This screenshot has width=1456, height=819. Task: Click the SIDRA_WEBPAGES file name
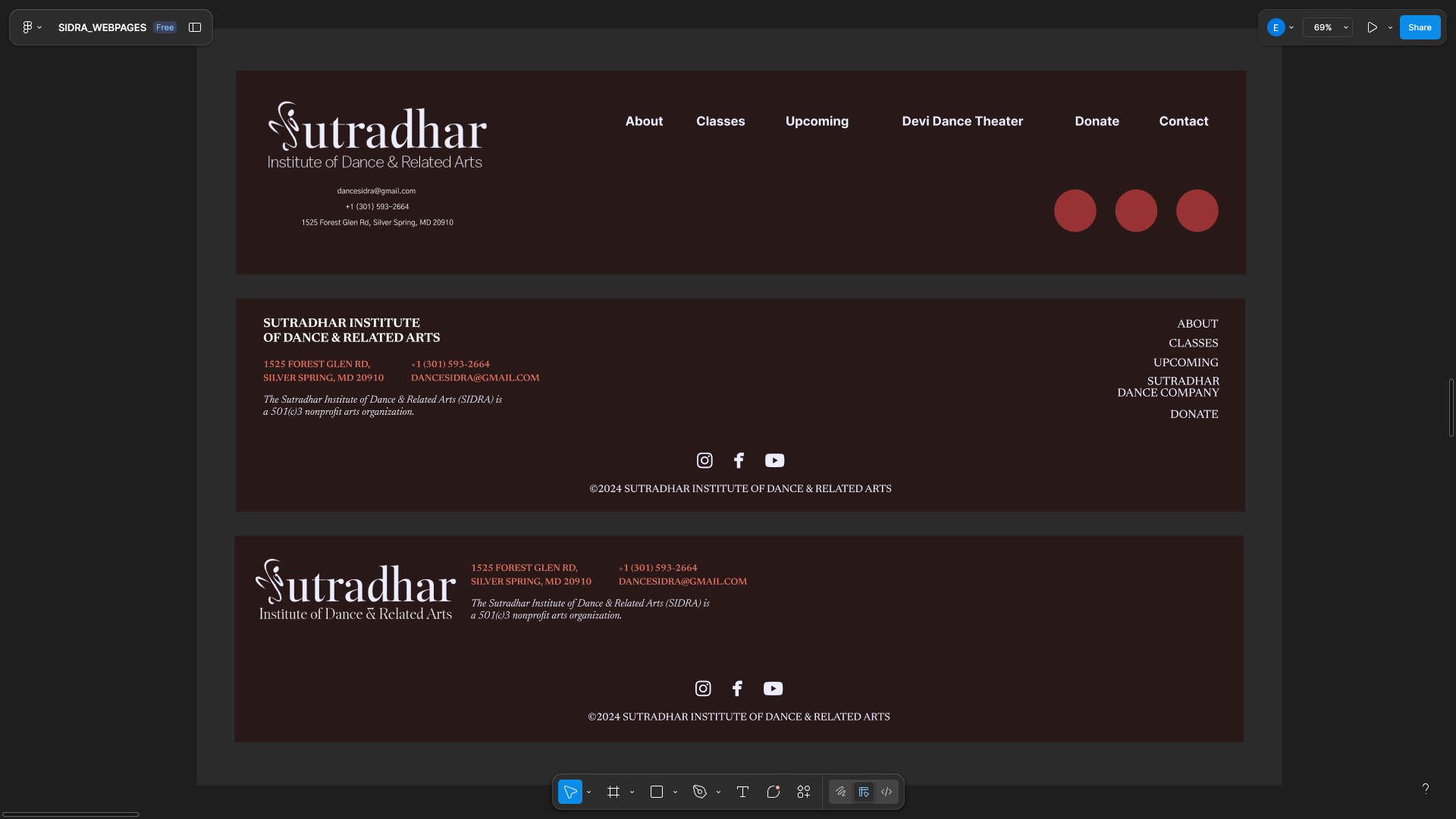pos(102,27)
